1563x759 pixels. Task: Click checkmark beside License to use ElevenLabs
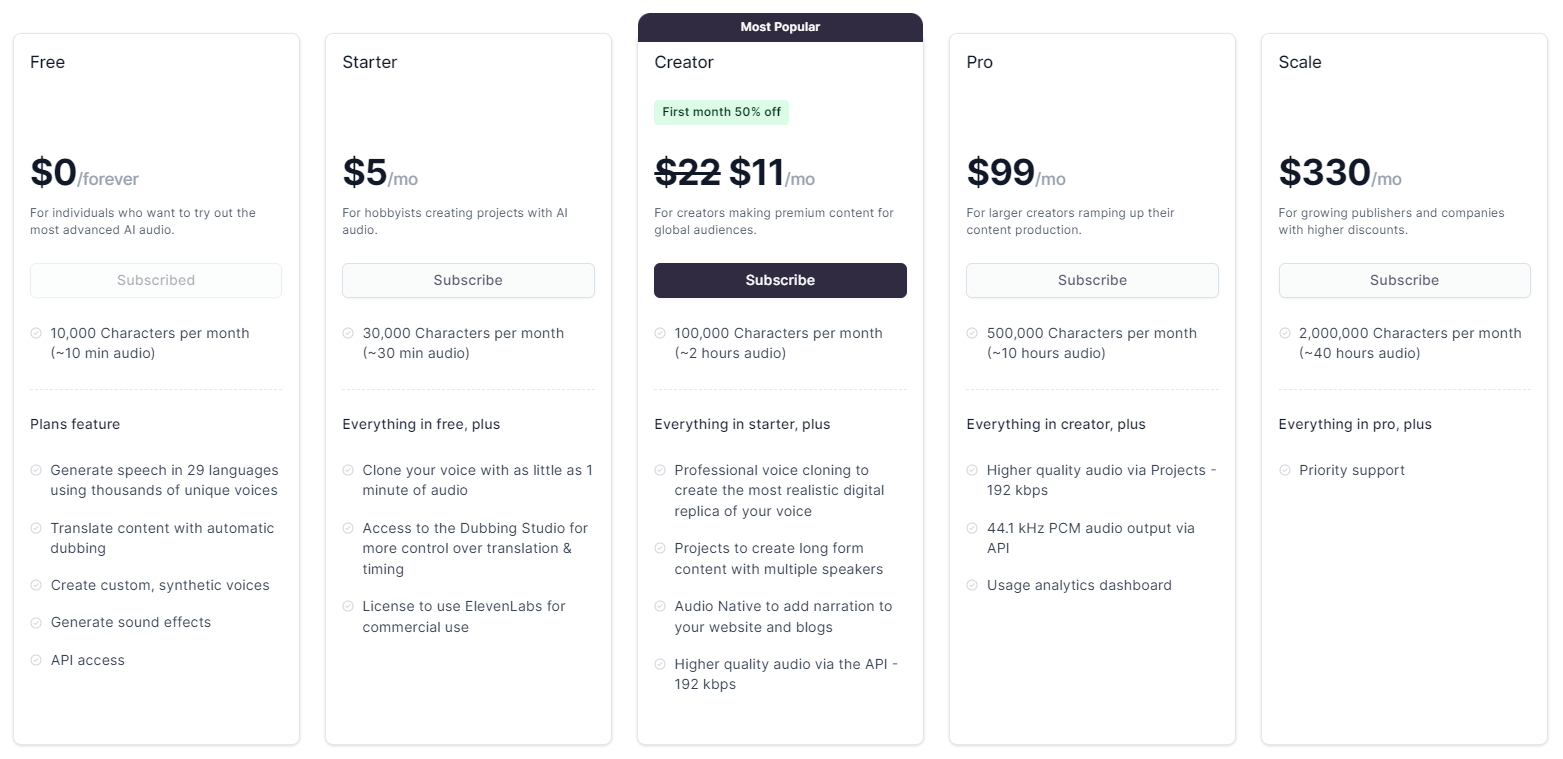(x=348, y=606)
